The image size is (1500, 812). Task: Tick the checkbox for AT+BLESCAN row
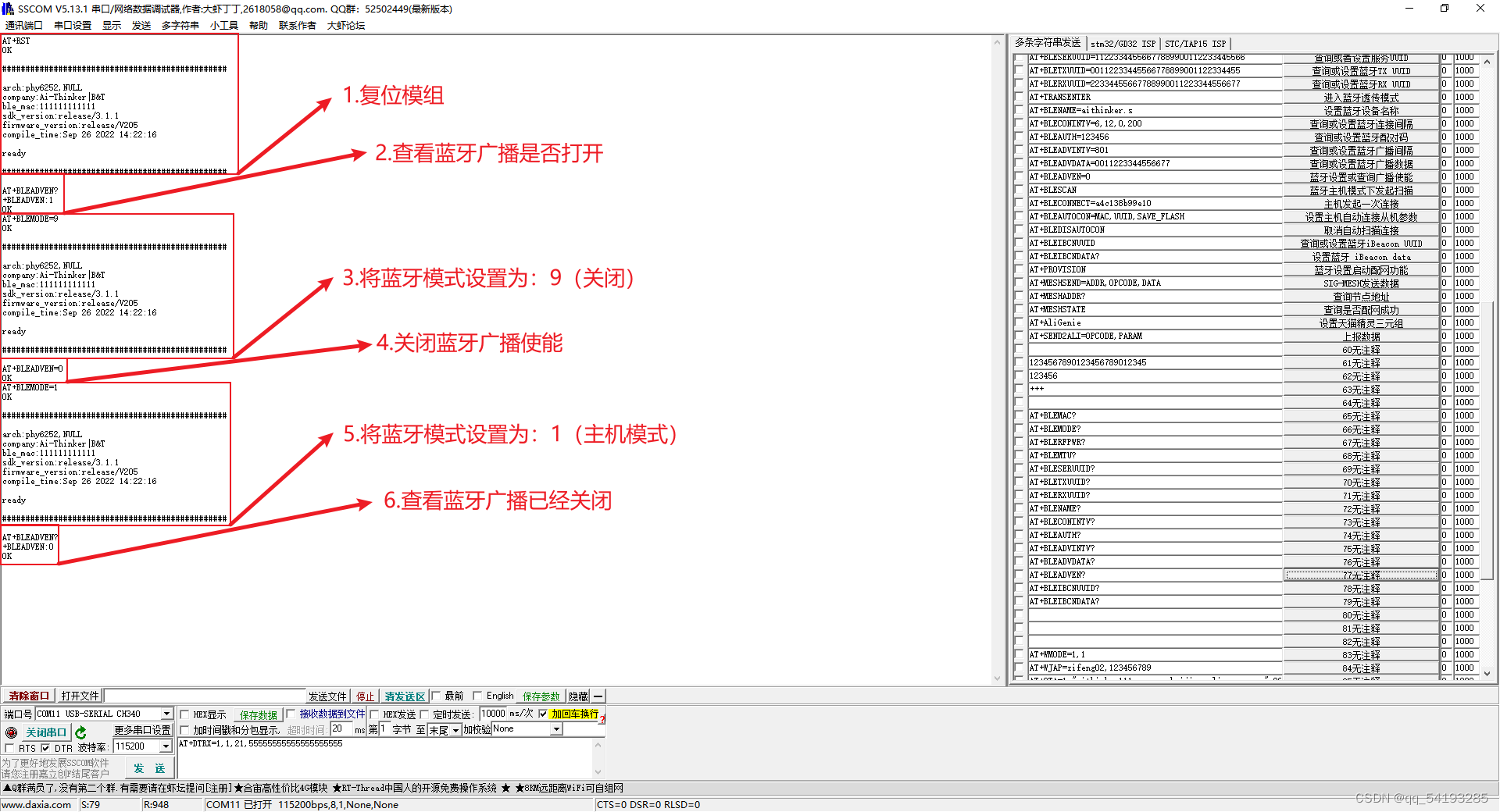(1019, 190)
